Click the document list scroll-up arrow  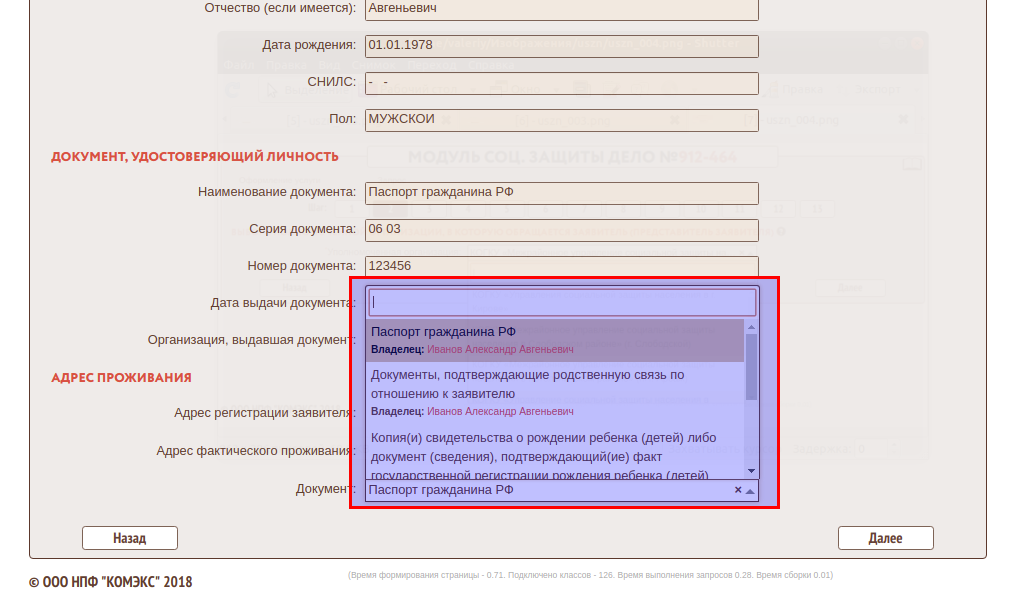click(751, 326)
